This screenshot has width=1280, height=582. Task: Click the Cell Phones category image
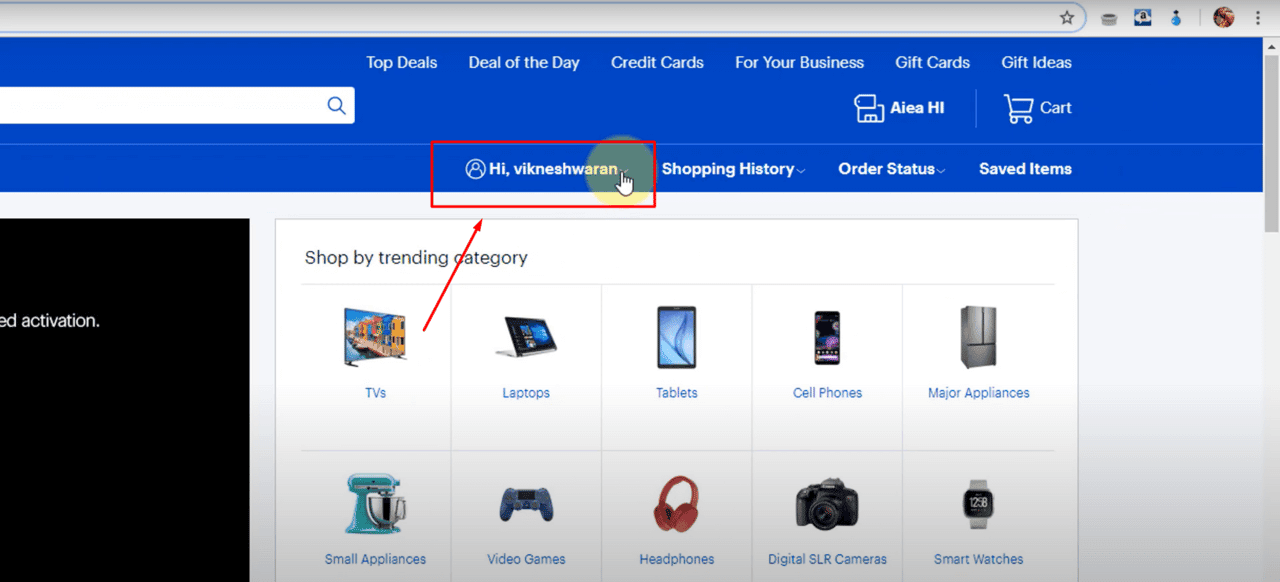point(827,337)
